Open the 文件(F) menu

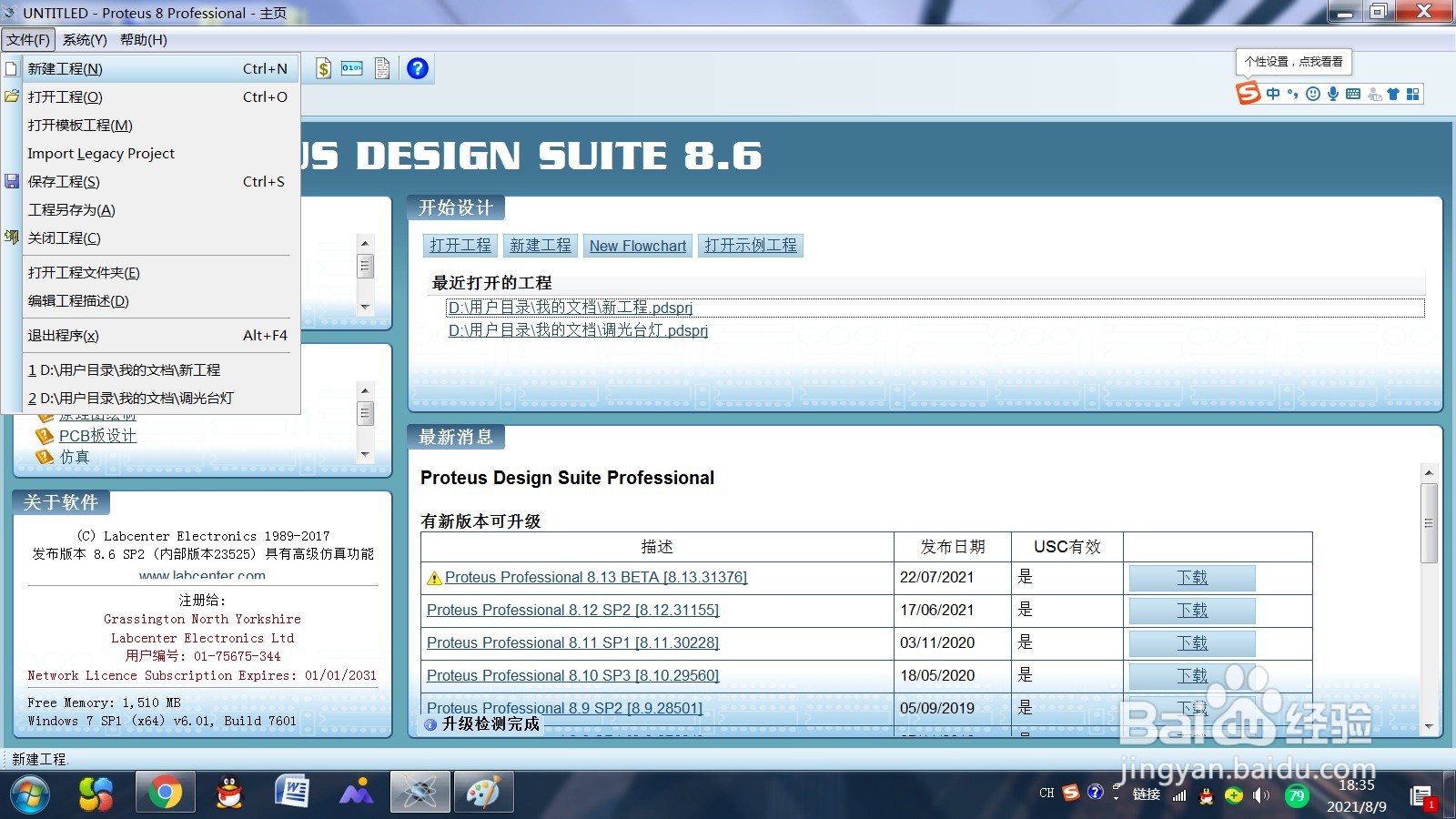pyautogui.click(x=28, y=39)
